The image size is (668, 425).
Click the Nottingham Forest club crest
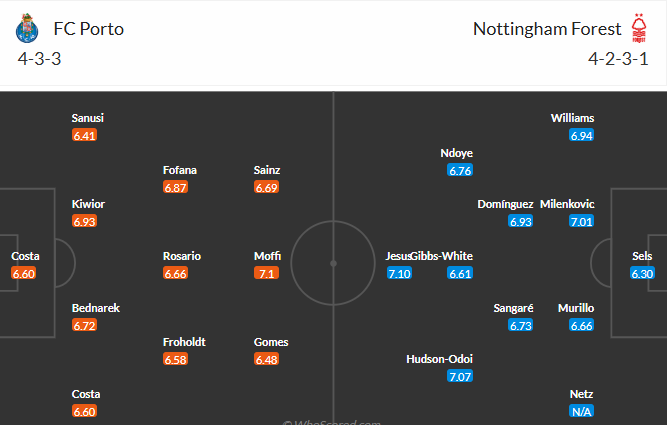[x=638, y=28]
